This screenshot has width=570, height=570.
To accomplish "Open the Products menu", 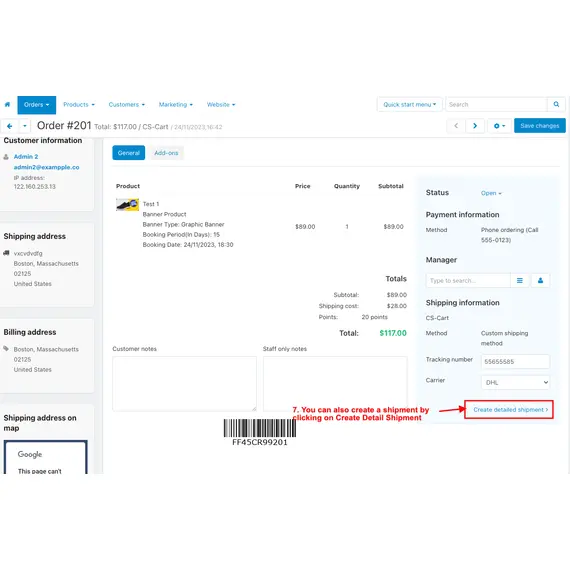I will (x=79, y=105).
